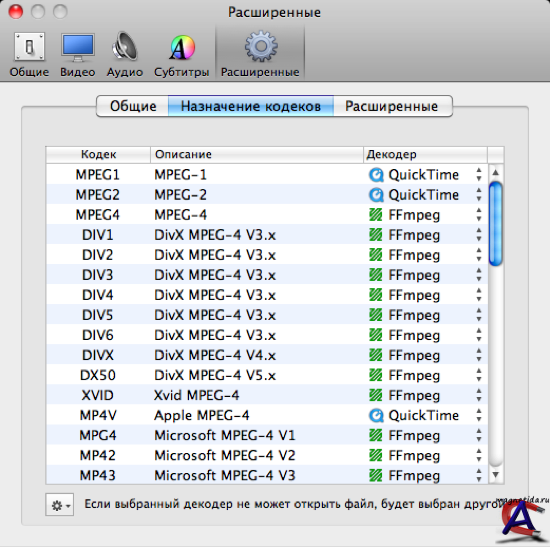This screenshot has height=547, width=550.
Task: Click the Microsoft MPEG-4 V3 description
Action: pos(225,475)
